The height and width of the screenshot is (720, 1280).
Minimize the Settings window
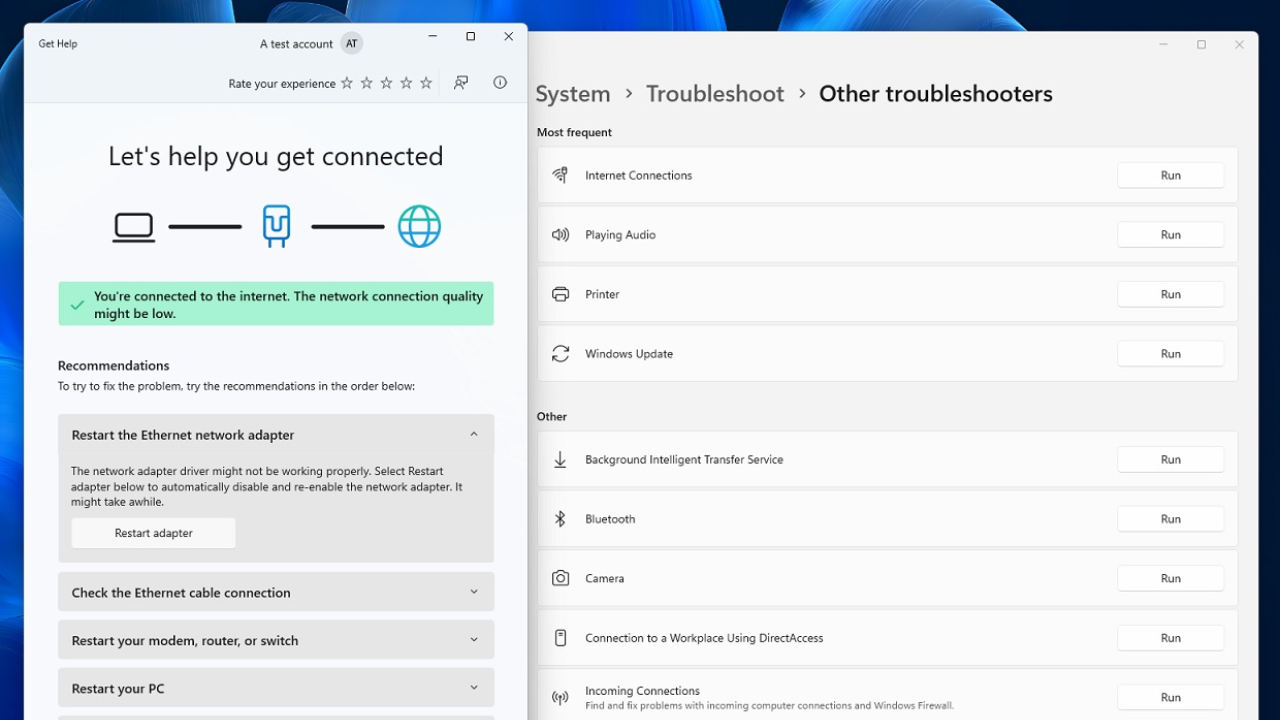point(1164,45)
